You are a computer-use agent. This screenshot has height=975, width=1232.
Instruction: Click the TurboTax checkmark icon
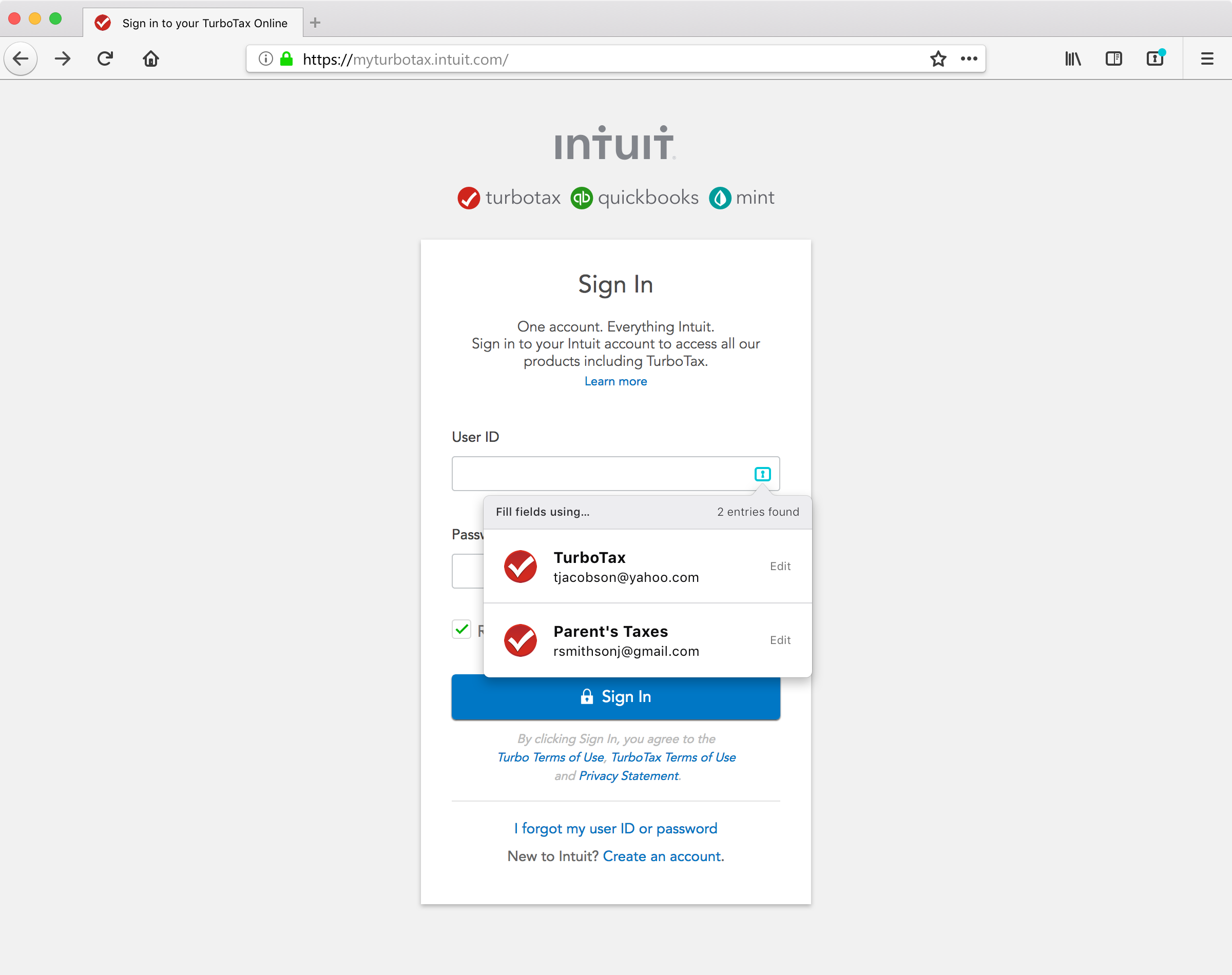coord(468,198)
